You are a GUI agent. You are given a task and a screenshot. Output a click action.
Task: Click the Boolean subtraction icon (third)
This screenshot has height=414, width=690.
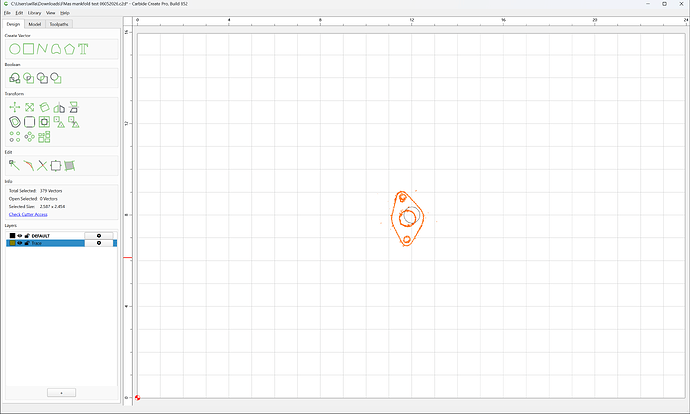(42, 78)
